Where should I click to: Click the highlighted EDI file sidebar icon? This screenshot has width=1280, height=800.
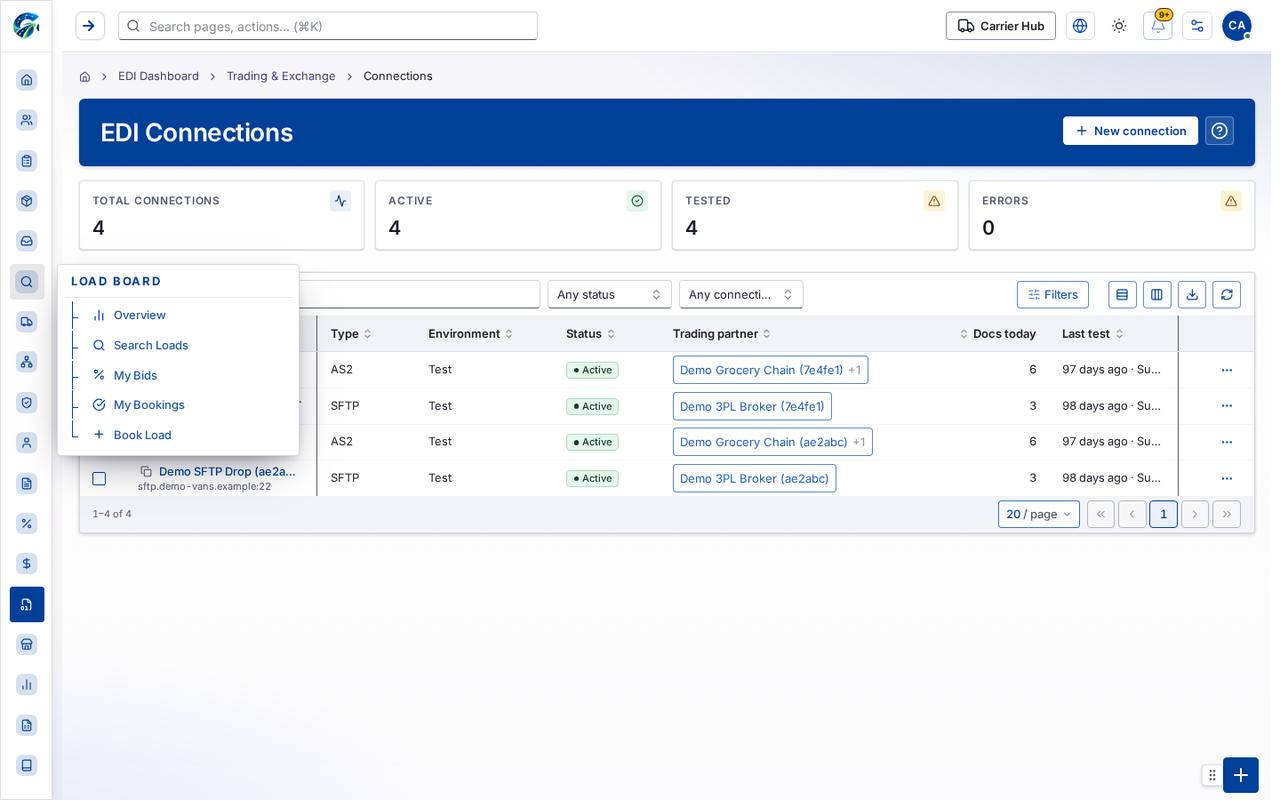pos(27,604)
